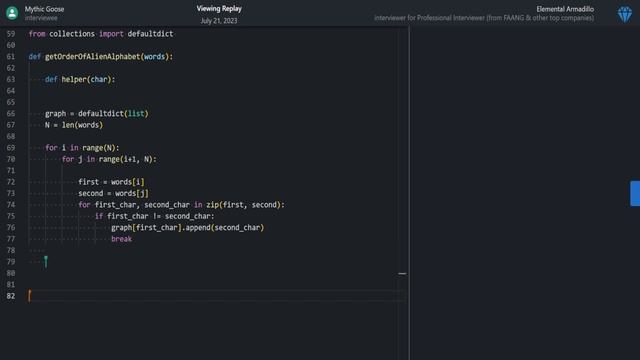
Task: Click the zip(first, second) loop line 74
Action: [181, 205]
